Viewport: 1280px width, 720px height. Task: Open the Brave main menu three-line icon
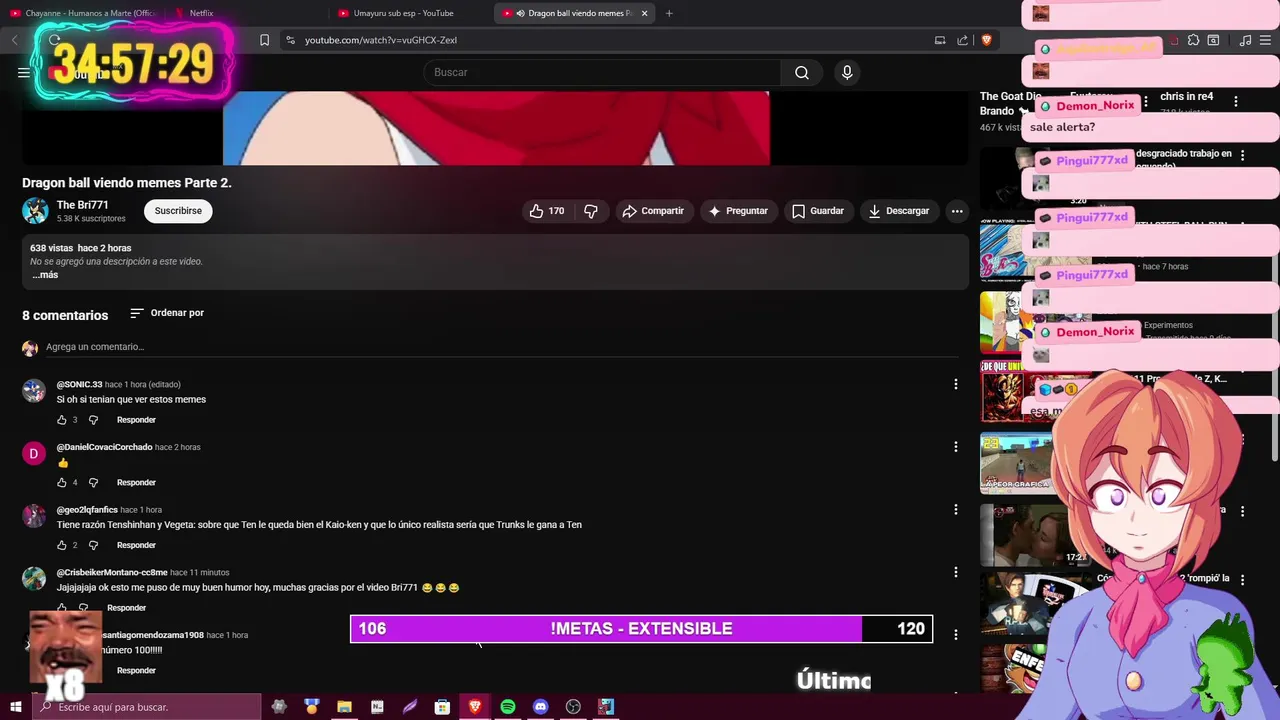pos(1267,40)
